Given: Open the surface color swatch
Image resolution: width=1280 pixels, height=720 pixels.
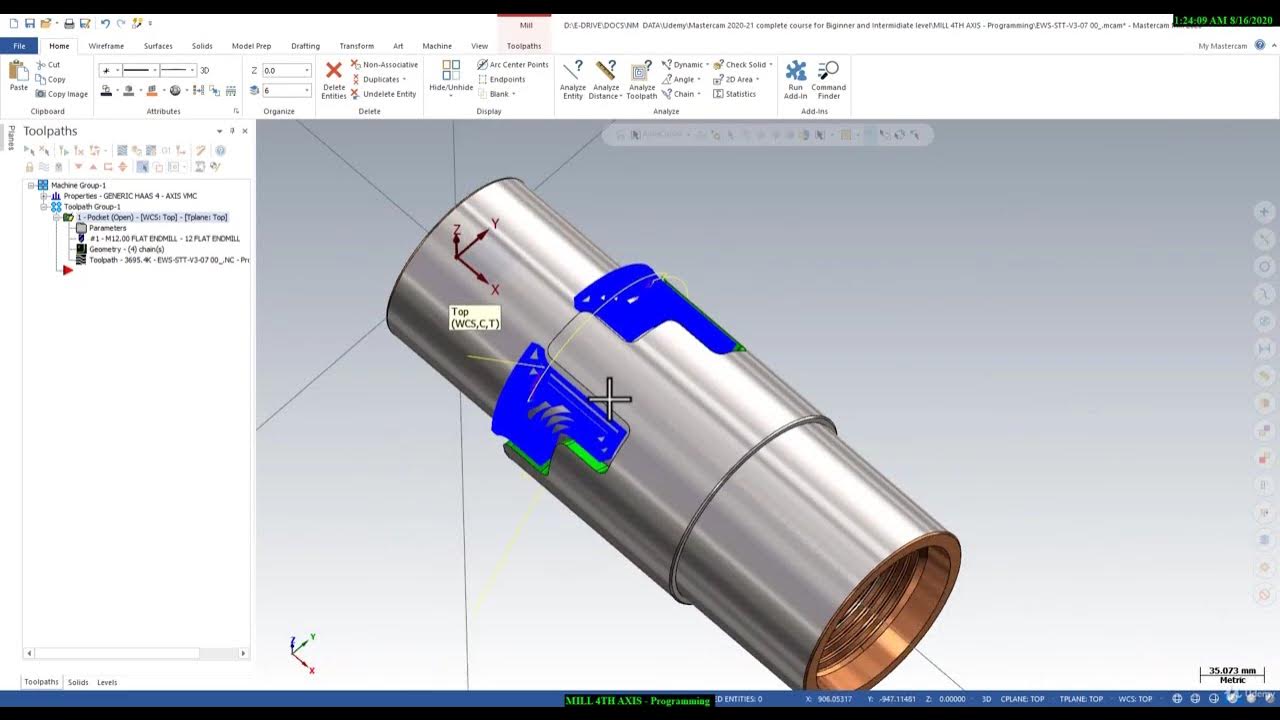Looking at the screenshot, I should [153, 90].
